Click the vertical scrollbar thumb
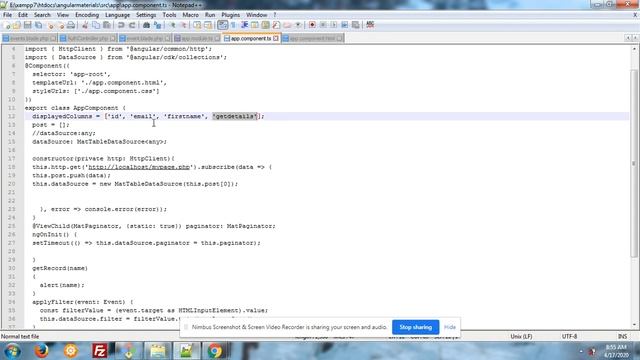This screenshot has width=640, height=360. 634,163
